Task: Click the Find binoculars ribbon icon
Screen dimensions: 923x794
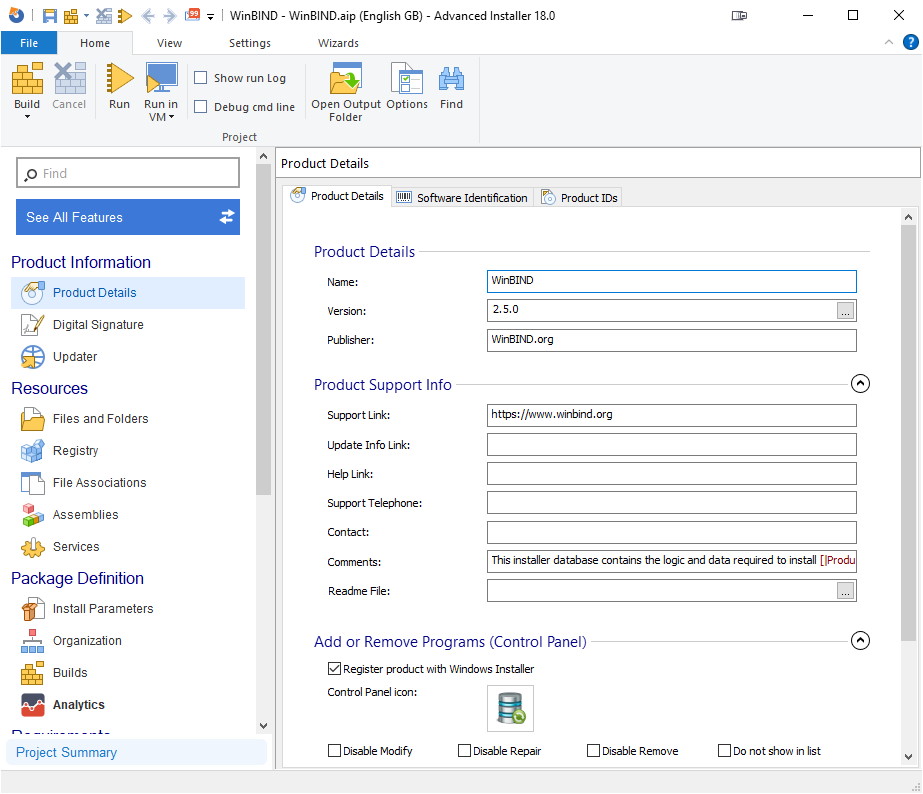Action: pos(451,78)
